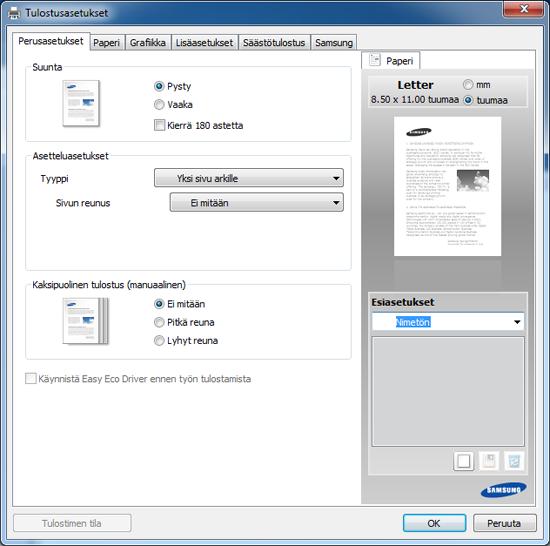Enable Kierrä 180 astetta checkbox
This screenshot has height=546, width=550.
coord(160,125)
